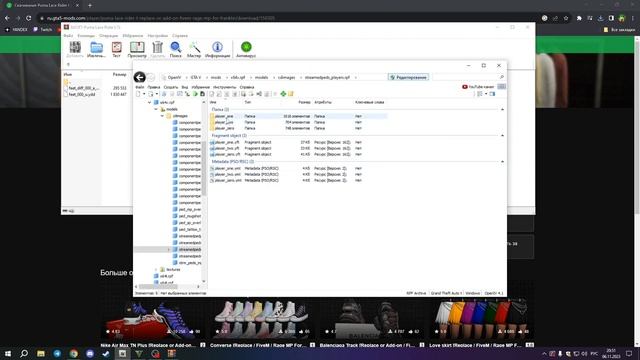Select the player_two folder row
The image size is (640, 360).
[x=298, y=122]
